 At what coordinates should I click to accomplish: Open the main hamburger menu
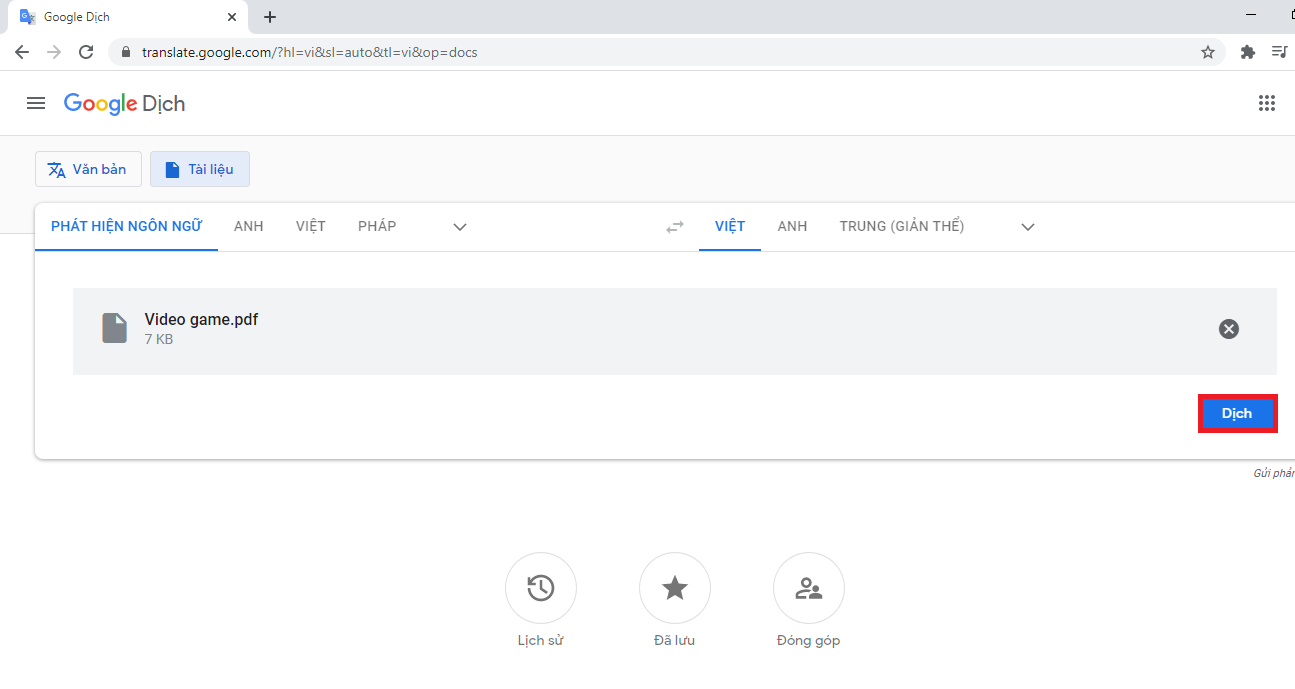coord(36,103)
